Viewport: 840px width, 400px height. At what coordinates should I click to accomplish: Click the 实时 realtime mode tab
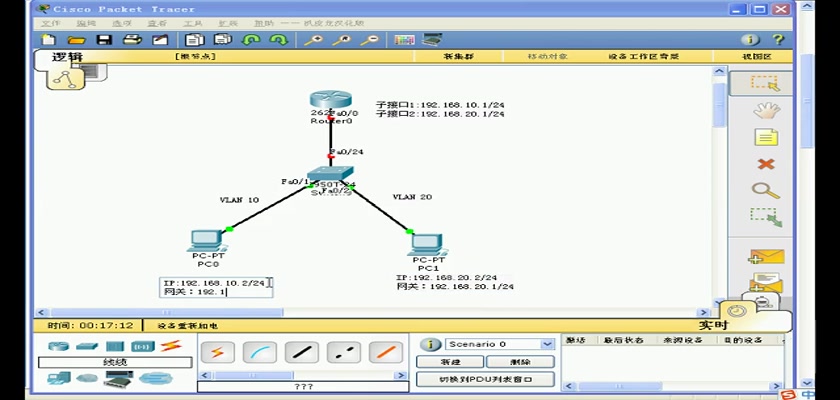[712, 325]
